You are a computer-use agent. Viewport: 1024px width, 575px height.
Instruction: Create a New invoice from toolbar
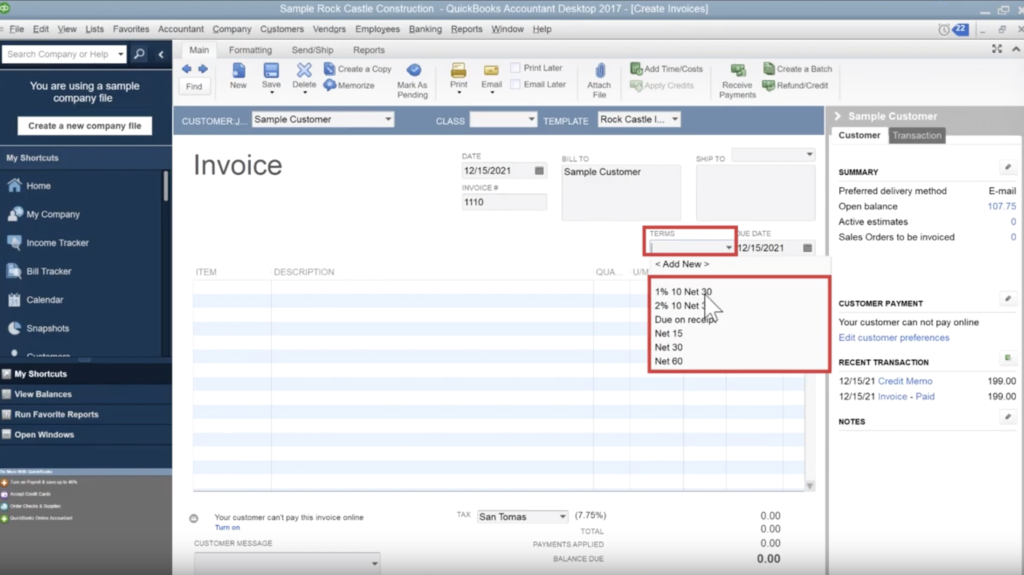point(238,76)
